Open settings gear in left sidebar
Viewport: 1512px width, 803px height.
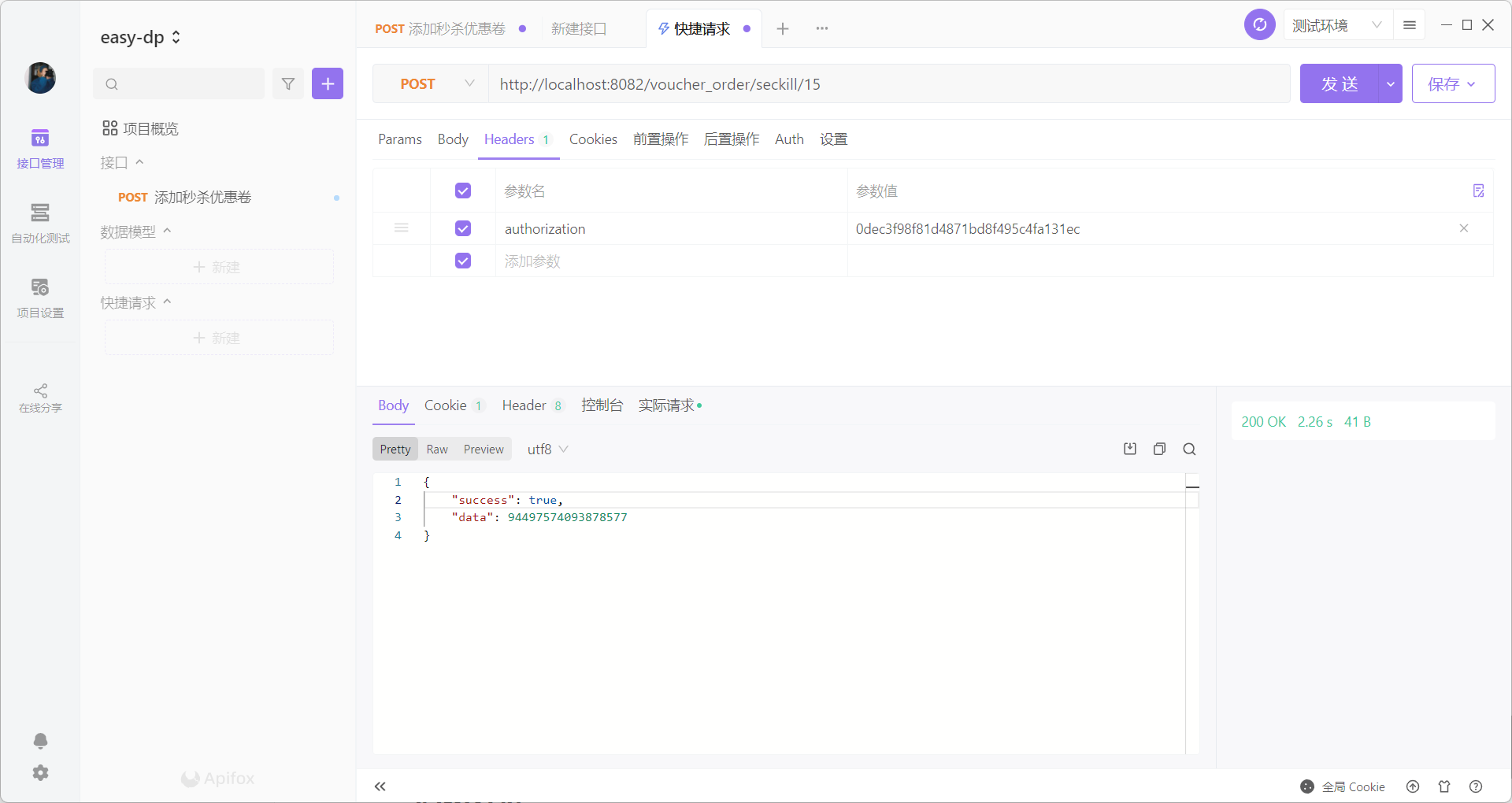(40, 773)
